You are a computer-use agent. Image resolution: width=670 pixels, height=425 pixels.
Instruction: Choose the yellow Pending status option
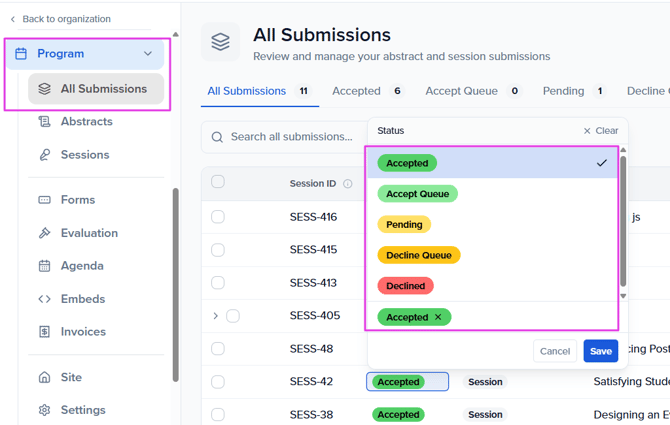click(404, 225)
